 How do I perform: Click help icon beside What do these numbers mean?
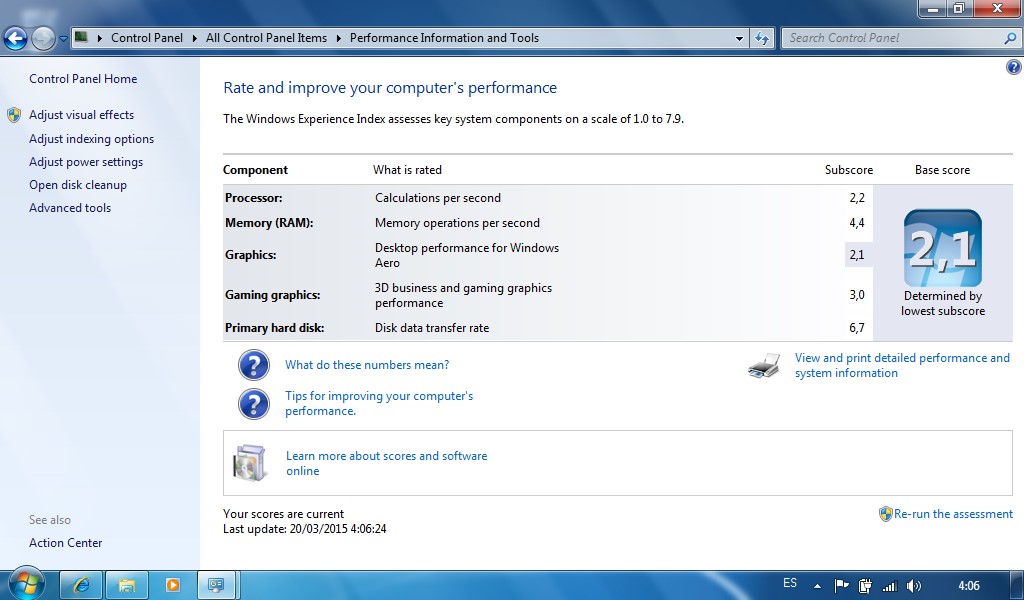point(253,365)
